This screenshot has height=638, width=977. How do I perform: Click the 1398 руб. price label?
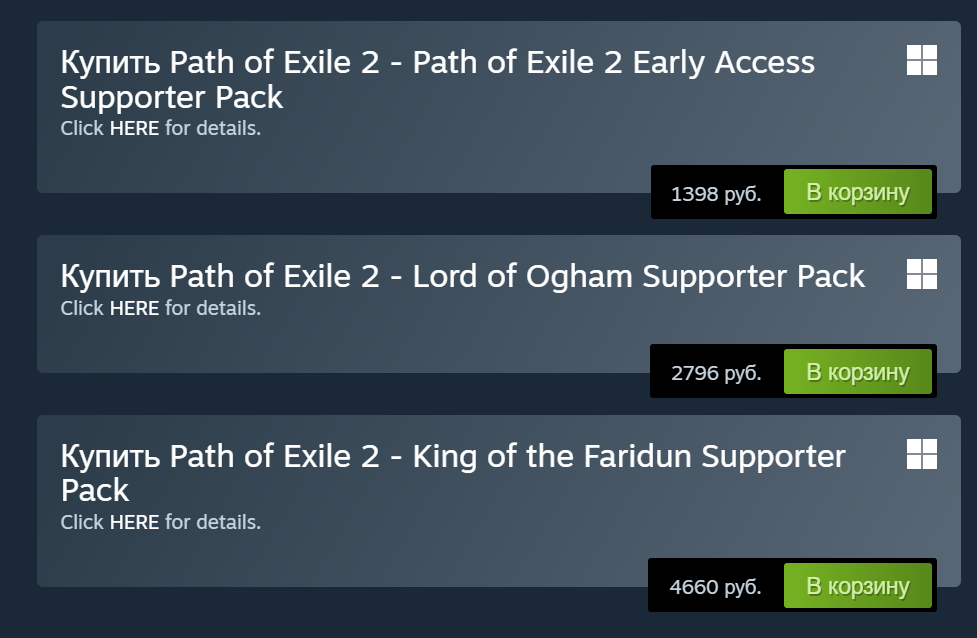(x=716, y=193)
